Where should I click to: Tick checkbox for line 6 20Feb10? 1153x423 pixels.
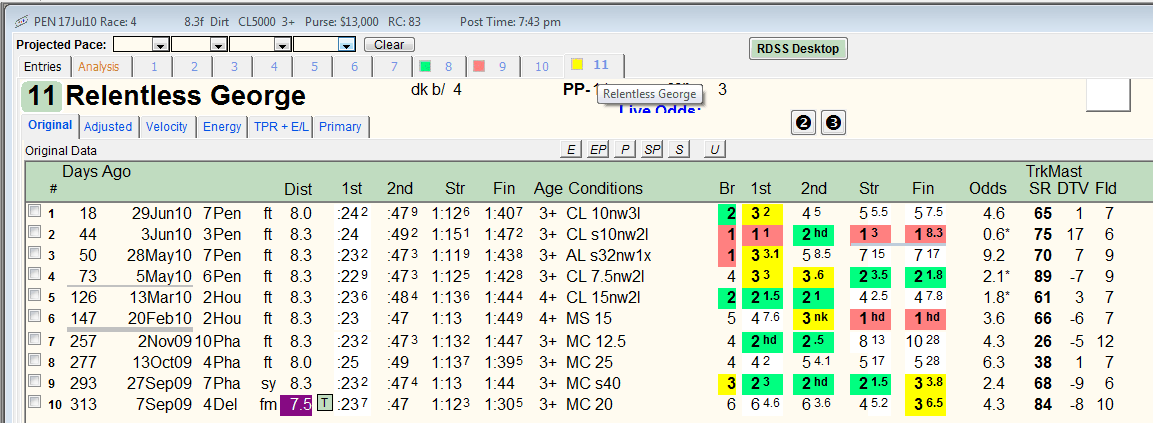pos(35,317)
